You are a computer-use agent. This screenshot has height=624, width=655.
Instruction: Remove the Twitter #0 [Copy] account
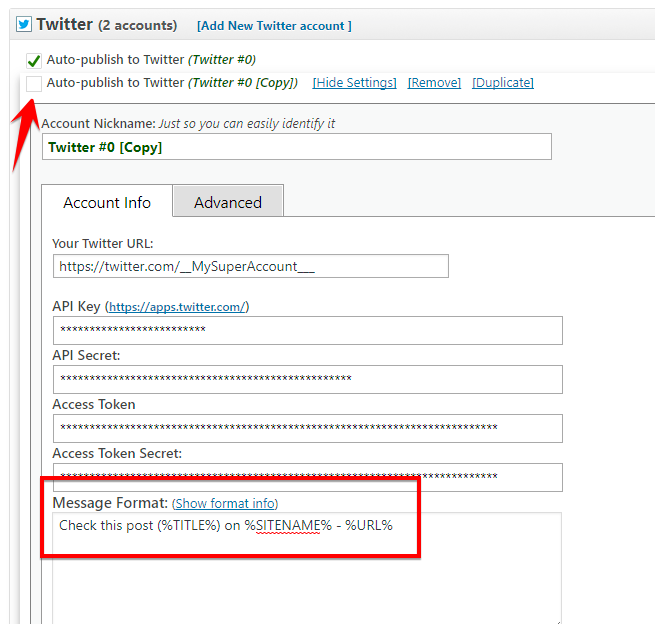pos(434,83)
